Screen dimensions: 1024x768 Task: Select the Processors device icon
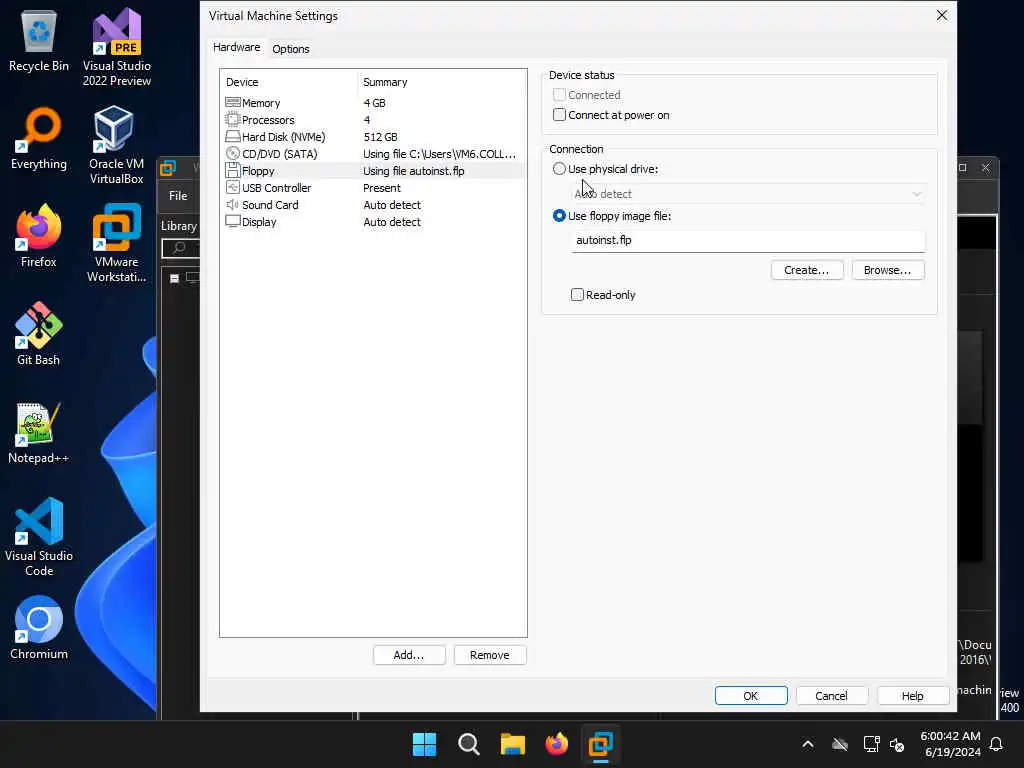pos(232,120)
